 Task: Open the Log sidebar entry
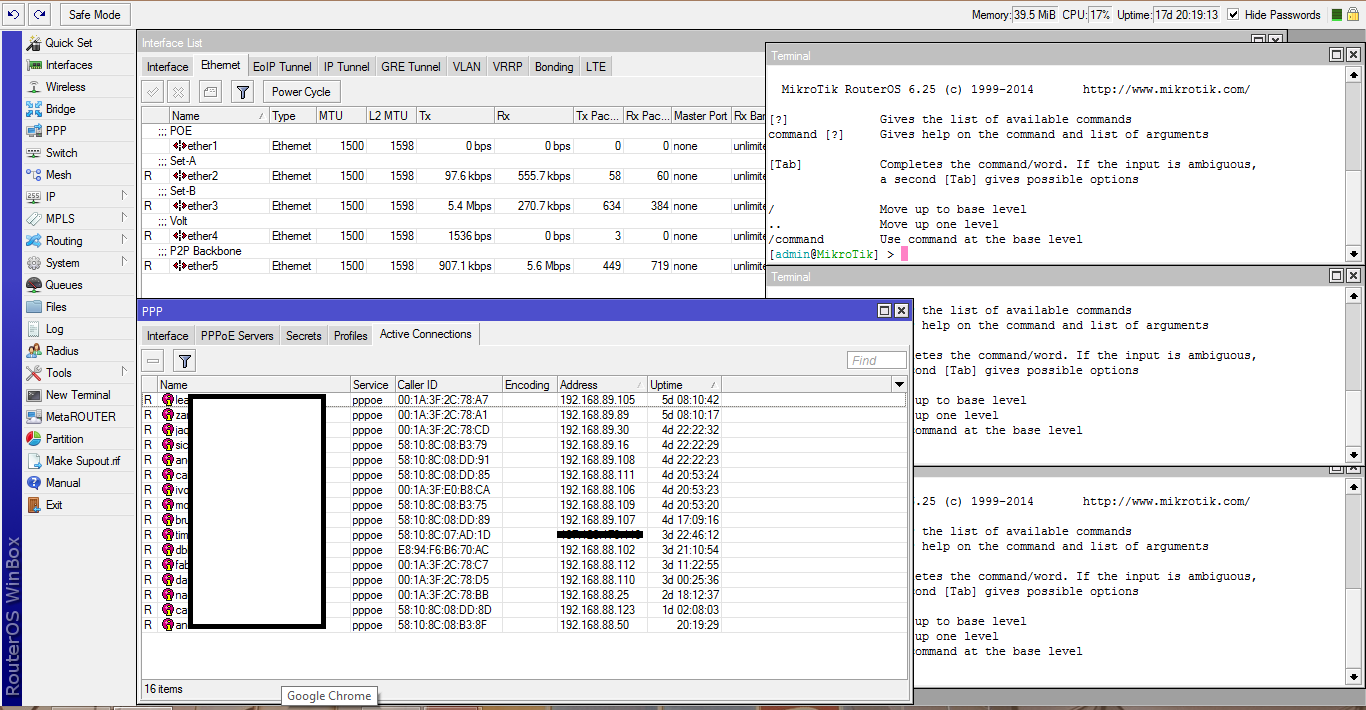(x=54, y=329)
